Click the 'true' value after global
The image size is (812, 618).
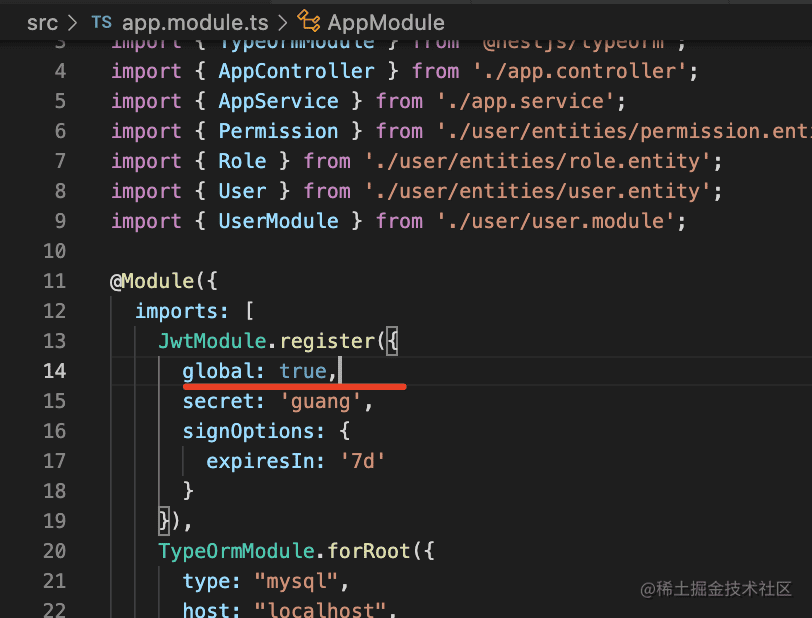tap(303, 371)
